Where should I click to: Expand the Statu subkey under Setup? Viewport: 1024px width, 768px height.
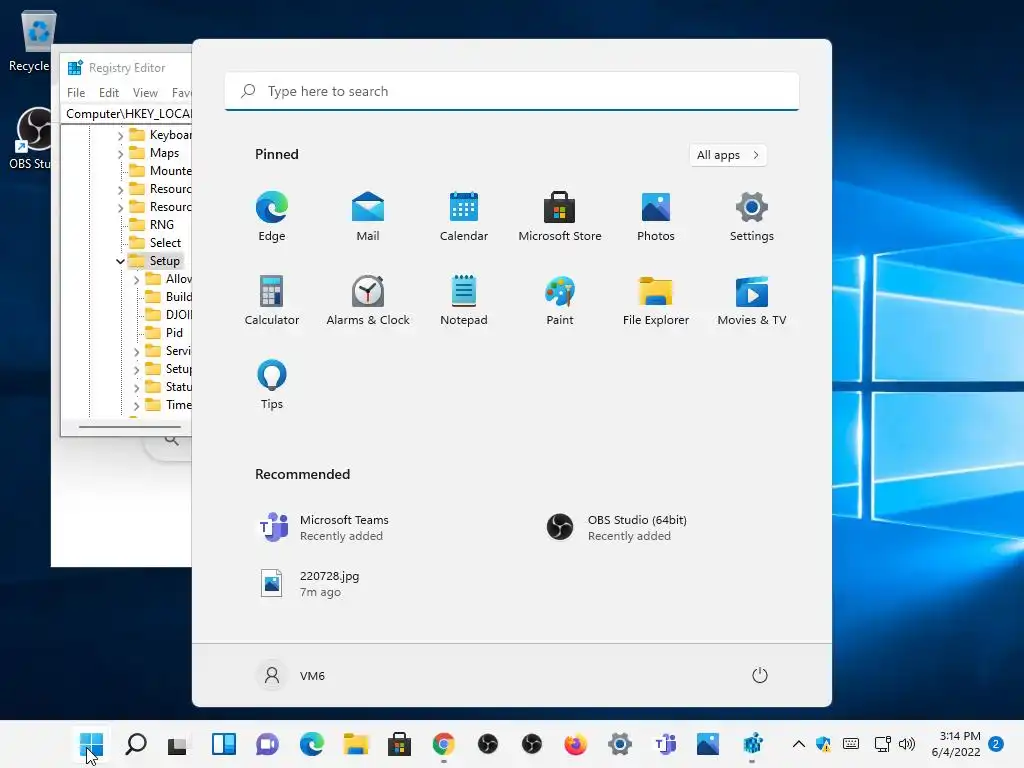coord(136,387)
